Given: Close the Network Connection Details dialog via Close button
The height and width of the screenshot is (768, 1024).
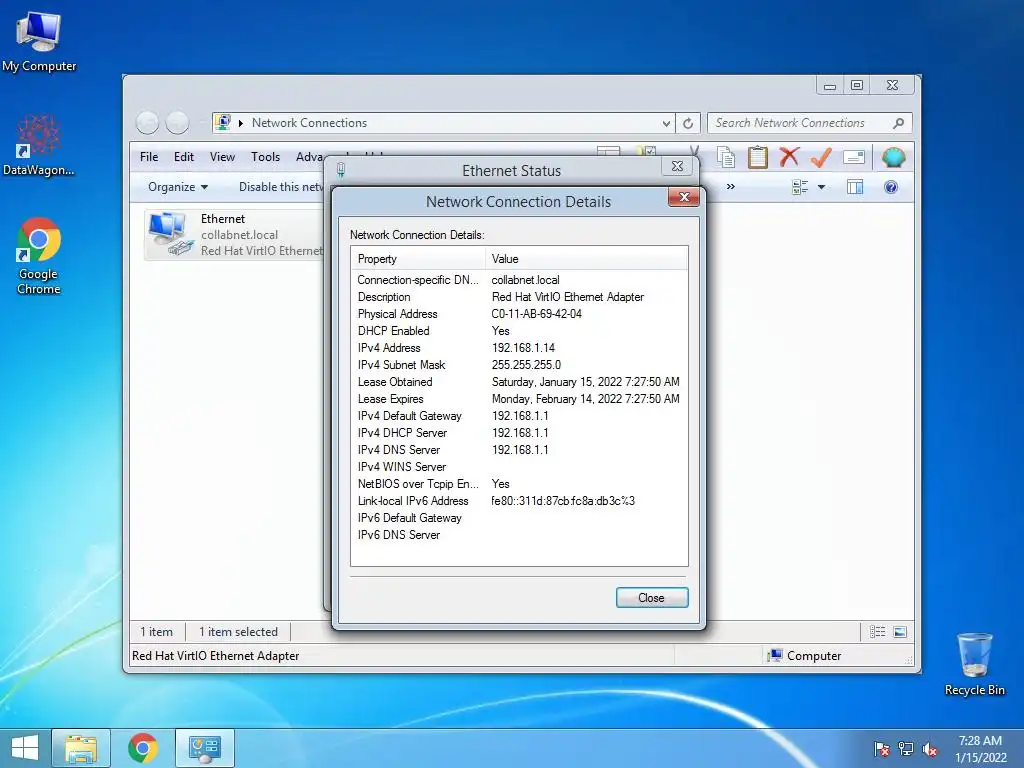Looking at the screenshot, I should click(652, 598).
